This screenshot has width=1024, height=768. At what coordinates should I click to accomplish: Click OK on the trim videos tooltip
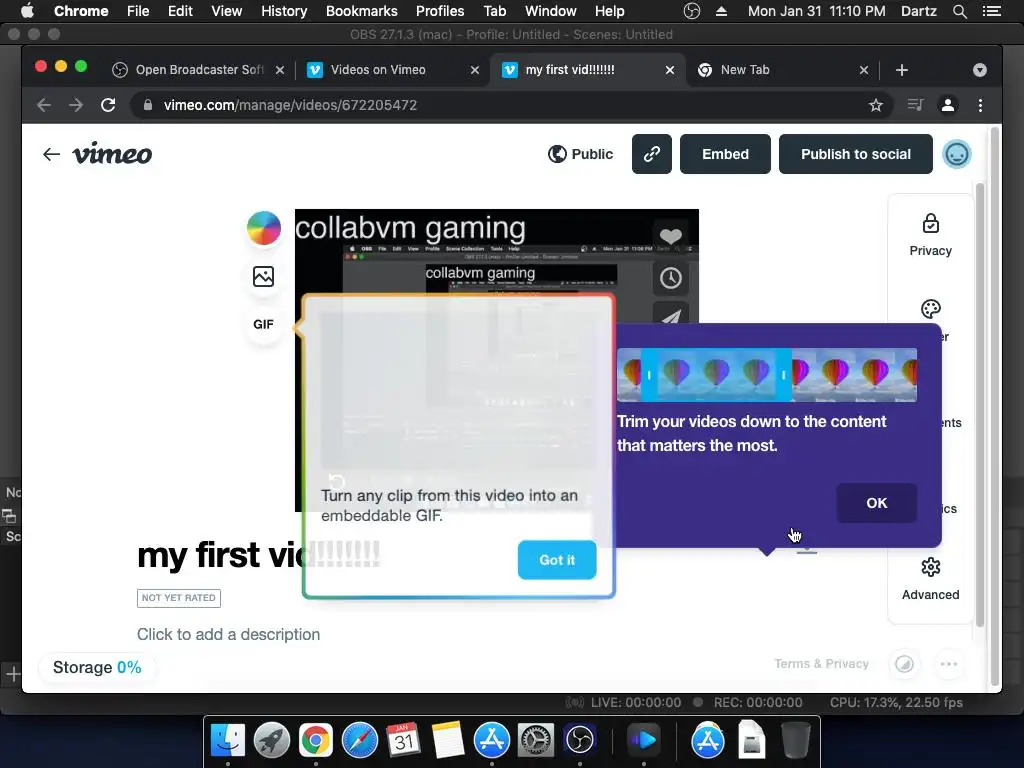[x=876, y=503]
